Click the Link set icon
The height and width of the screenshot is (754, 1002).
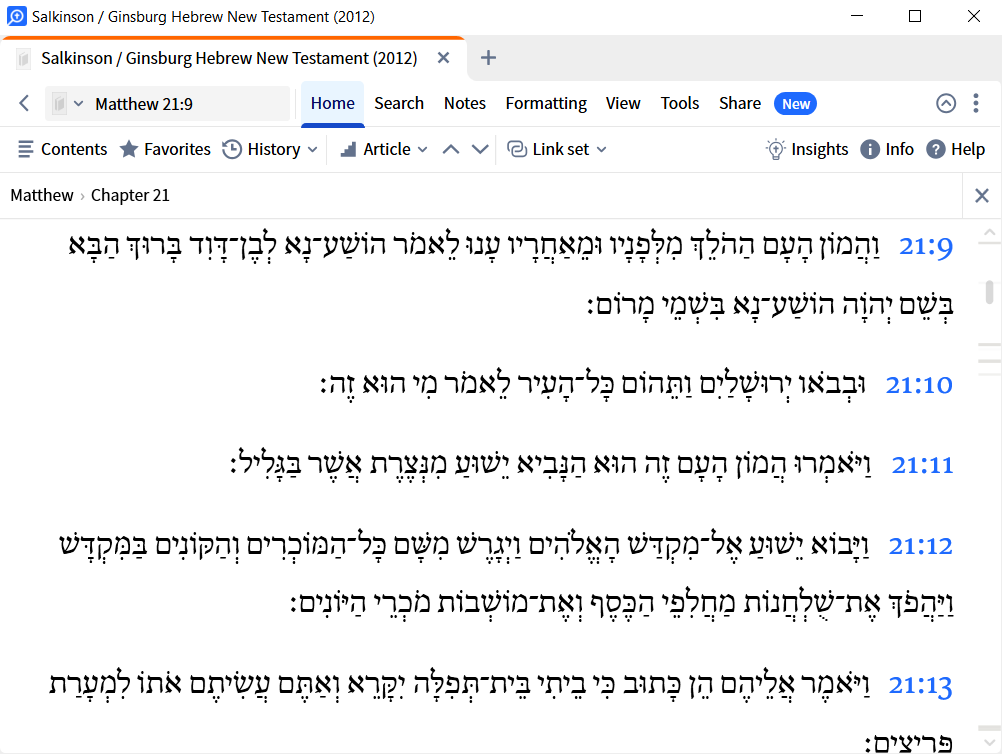click(x=516, y=150)
